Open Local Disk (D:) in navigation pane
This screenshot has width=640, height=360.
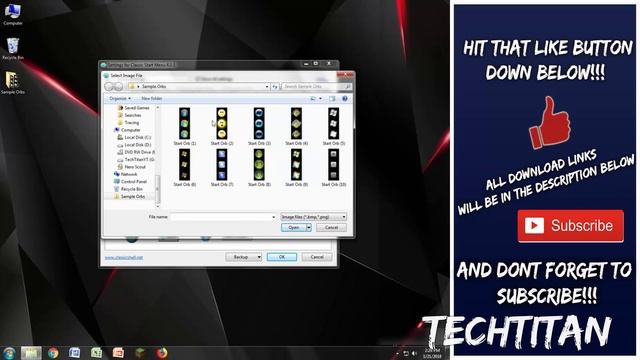(134, 144)
